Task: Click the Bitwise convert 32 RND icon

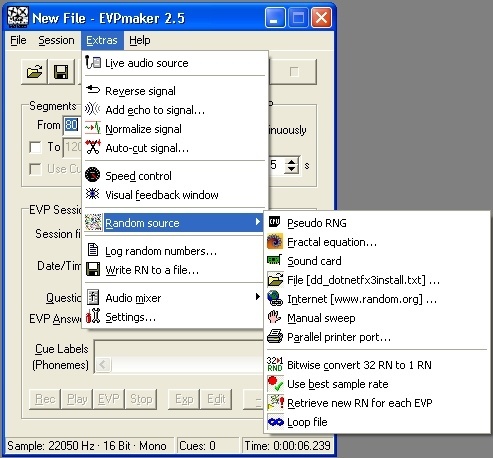Action: coord(275,364)
